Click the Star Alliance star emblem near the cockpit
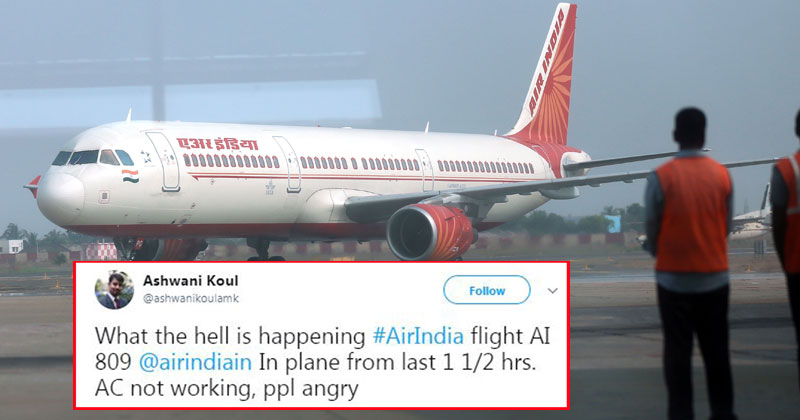 145,157
